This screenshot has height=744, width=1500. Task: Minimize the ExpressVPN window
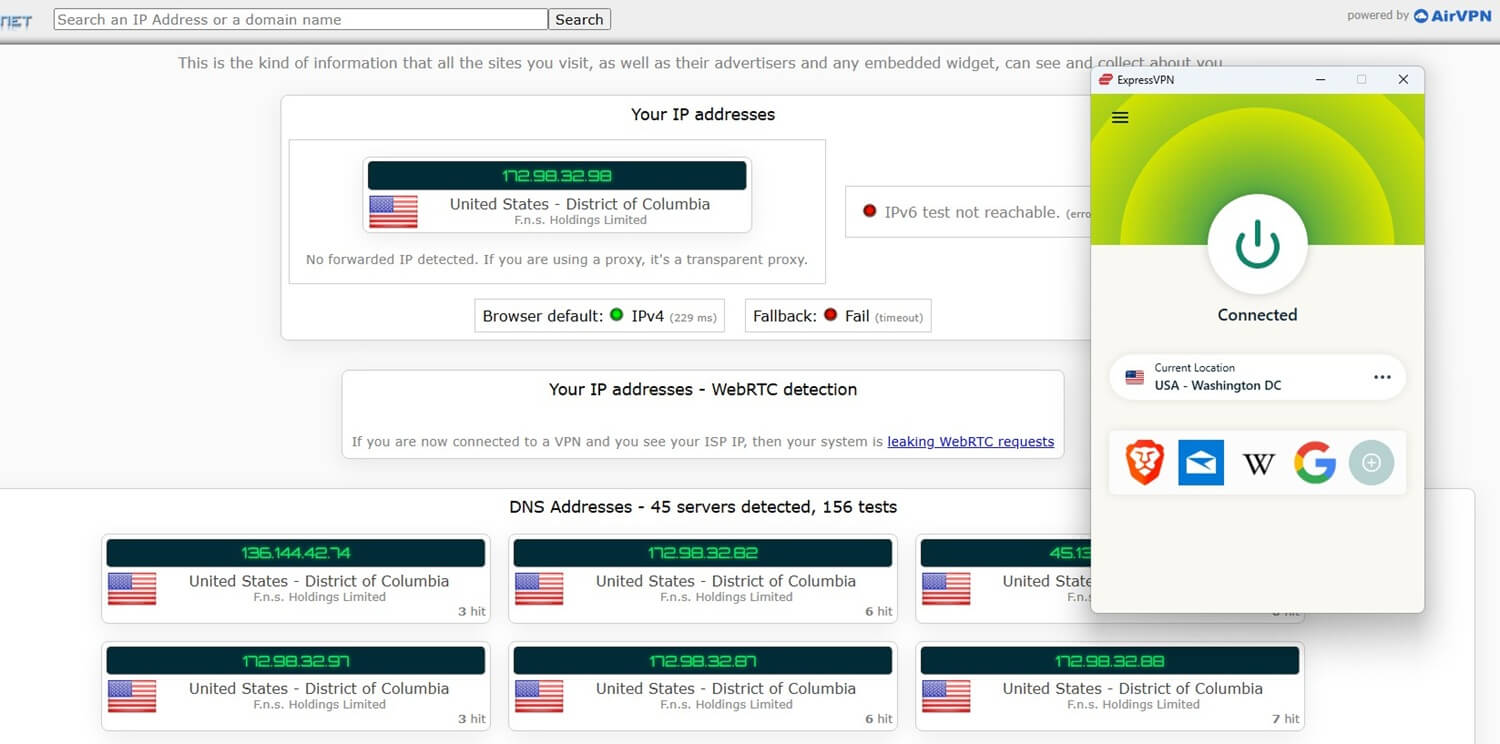tap(1319, 79)
